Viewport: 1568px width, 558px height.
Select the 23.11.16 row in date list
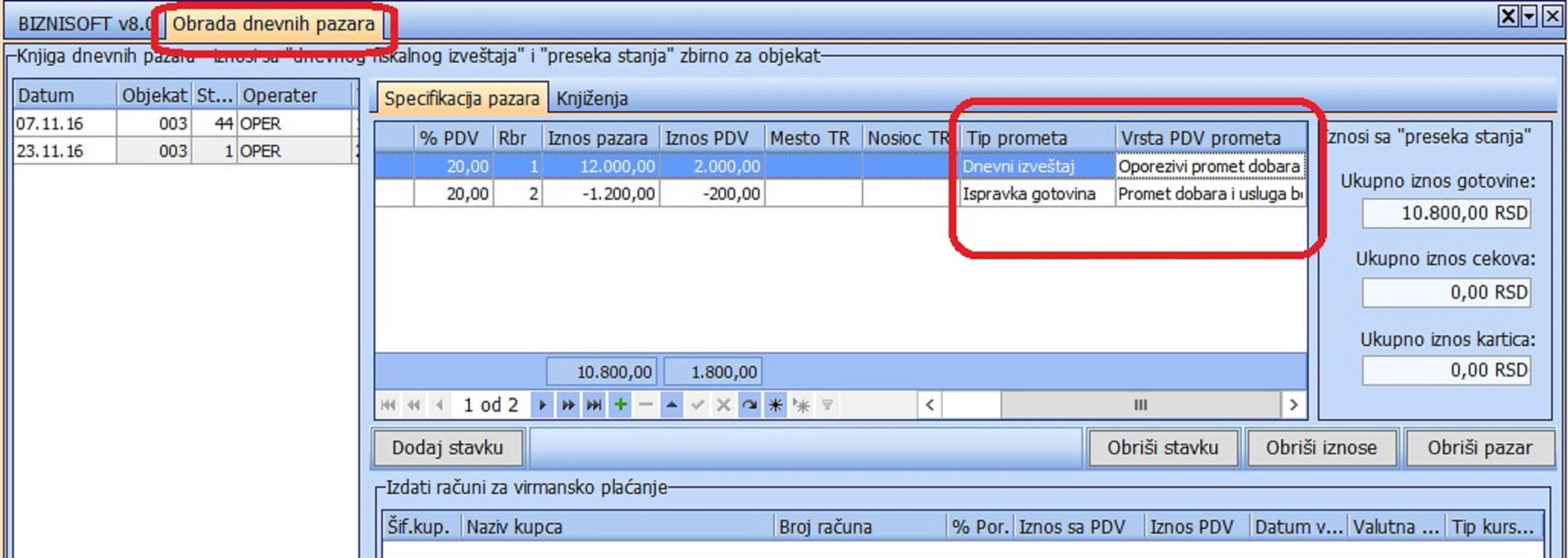point(50,151)
